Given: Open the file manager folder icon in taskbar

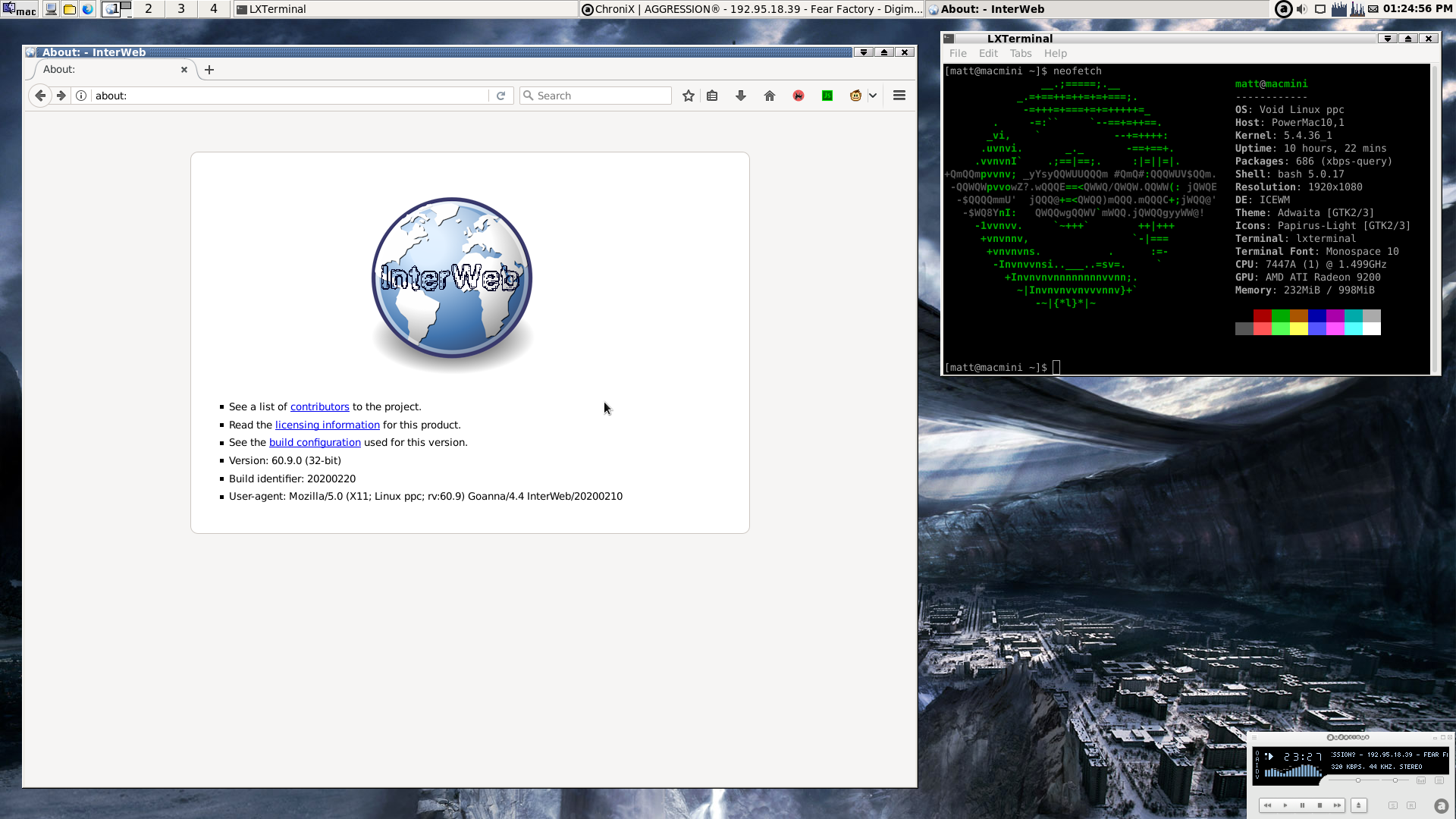Looking at the screenshot, I should pyautogui.click(x=69, y=9).
